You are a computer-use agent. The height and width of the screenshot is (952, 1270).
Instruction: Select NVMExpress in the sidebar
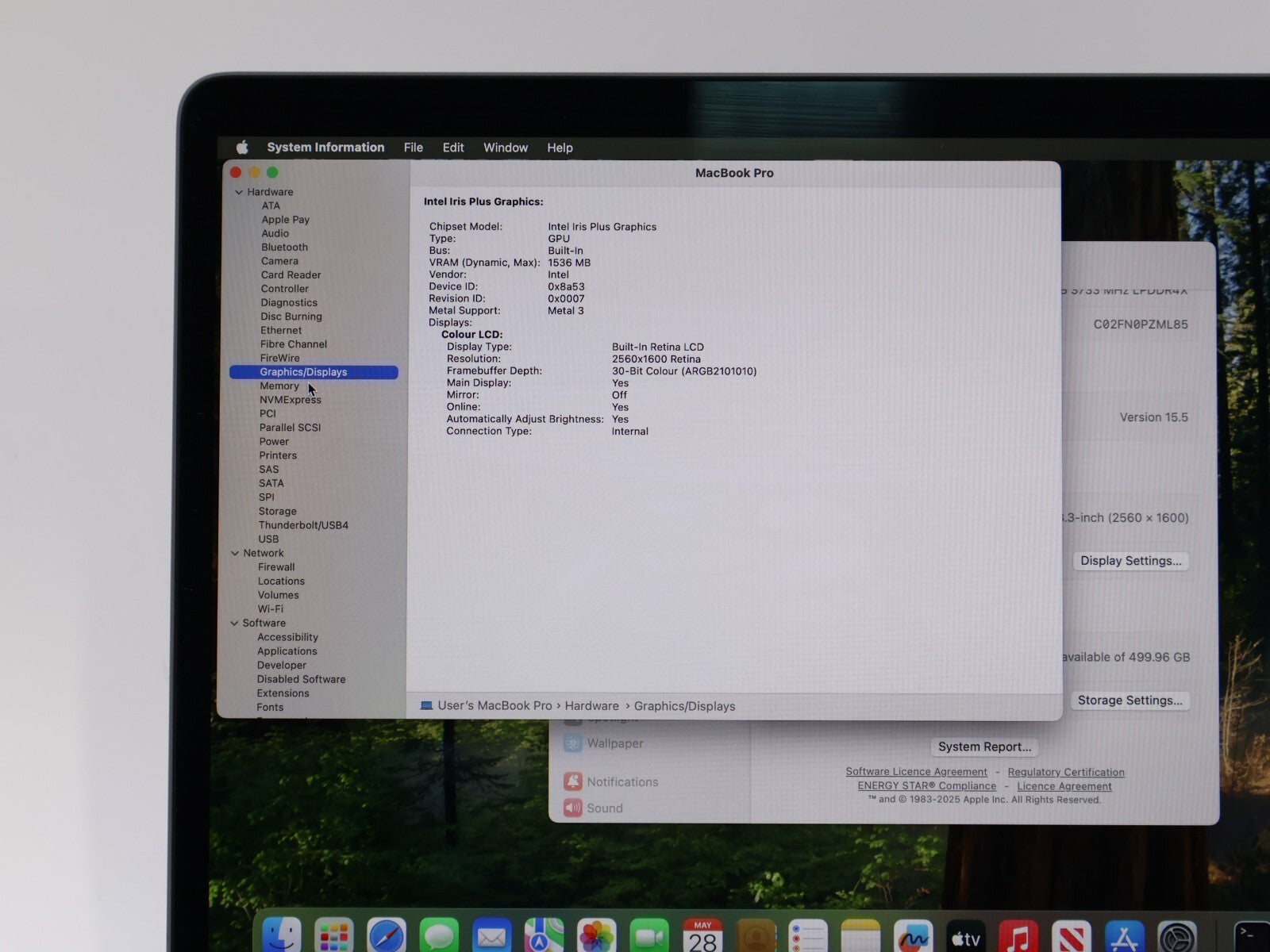coord(290,400)
